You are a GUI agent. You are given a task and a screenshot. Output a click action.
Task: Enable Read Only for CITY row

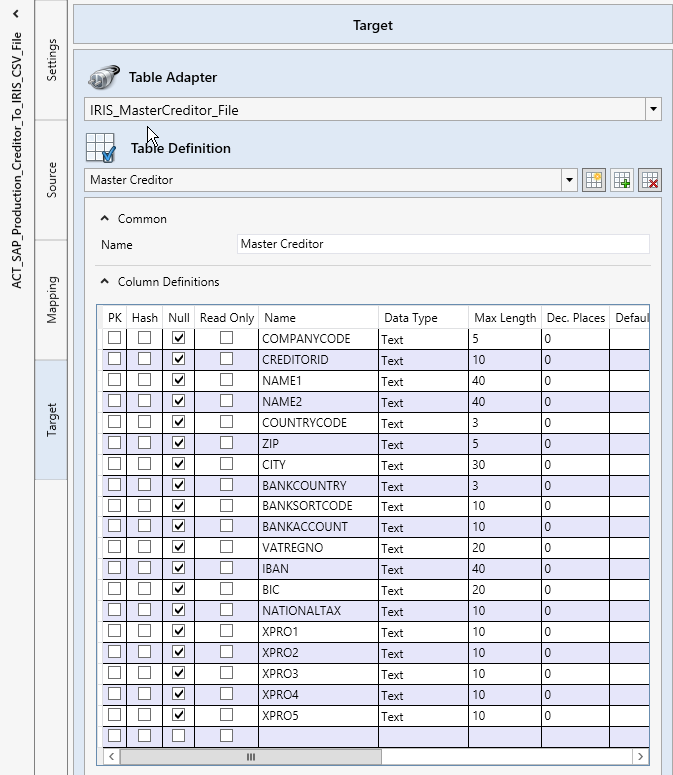226,464
